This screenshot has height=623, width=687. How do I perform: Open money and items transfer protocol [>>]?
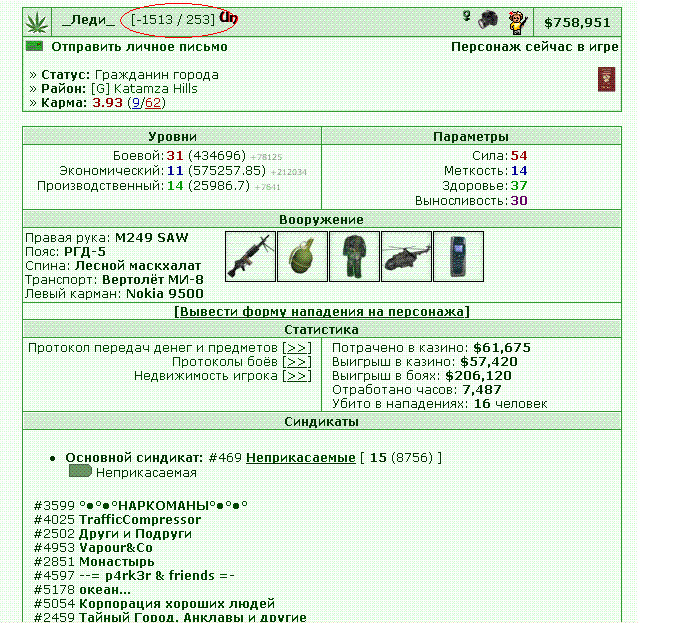click(297, 348)
